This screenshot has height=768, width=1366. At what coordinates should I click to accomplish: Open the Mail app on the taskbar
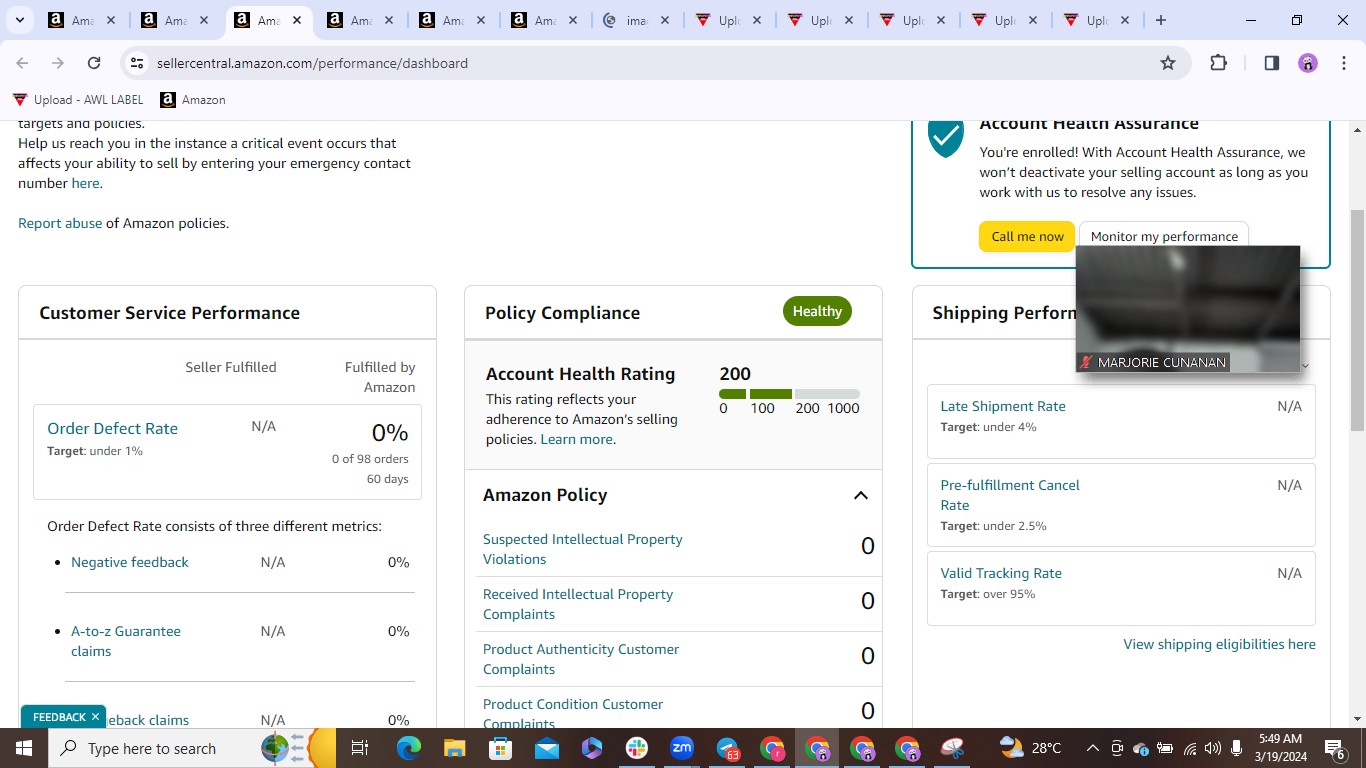pos(546,748)
